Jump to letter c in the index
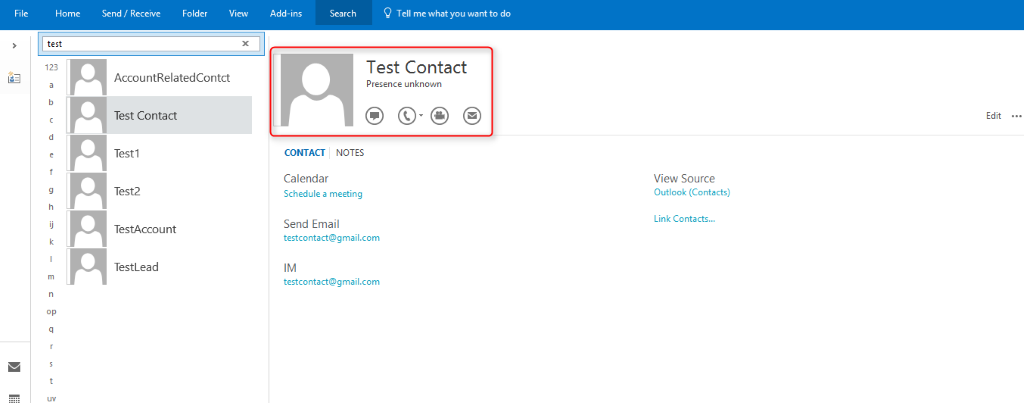This screenshot has height=403, width=1024. [x=52, y=120]
